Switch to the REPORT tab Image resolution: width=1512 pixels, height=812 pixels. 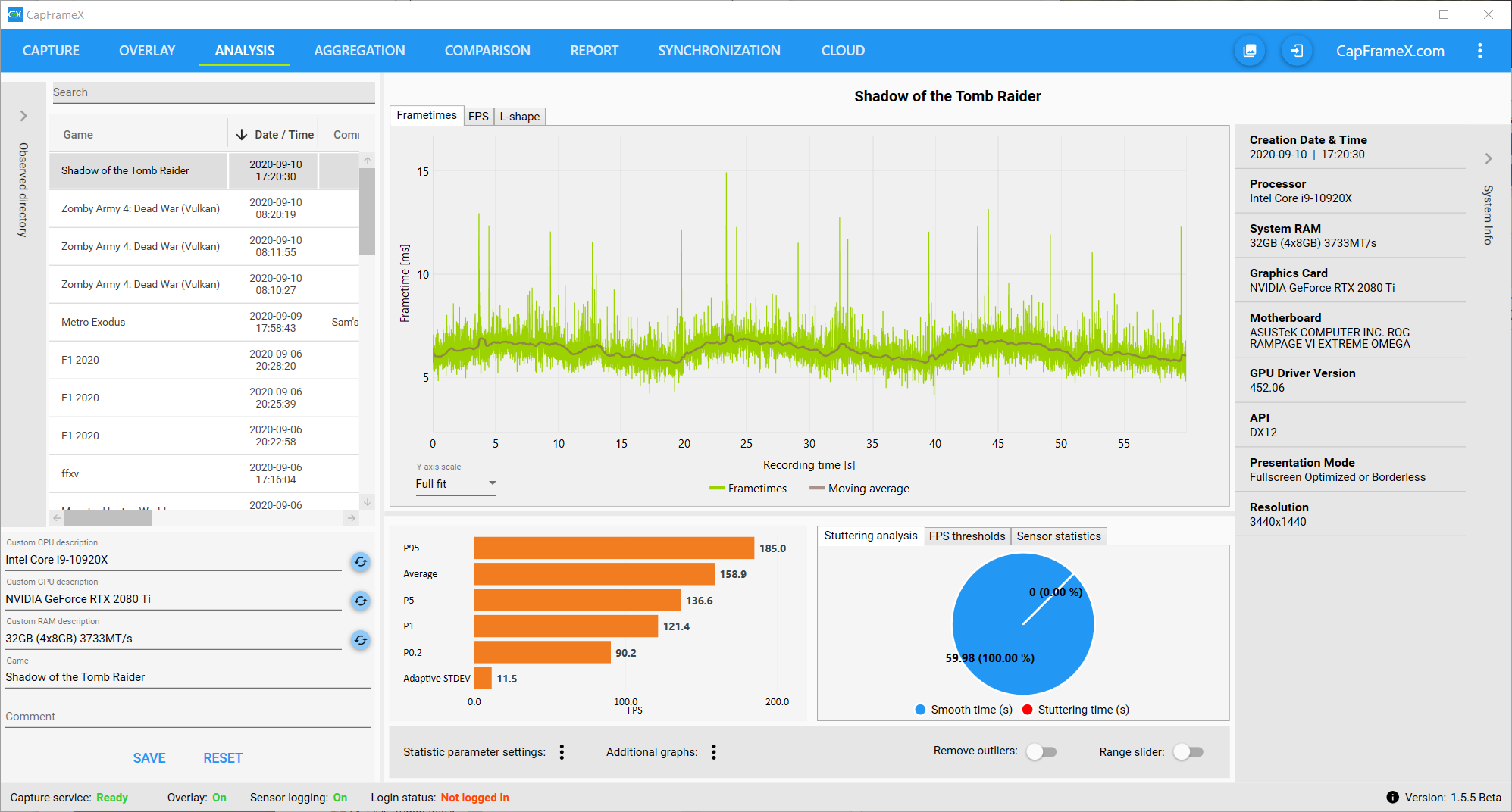(594, 51)
